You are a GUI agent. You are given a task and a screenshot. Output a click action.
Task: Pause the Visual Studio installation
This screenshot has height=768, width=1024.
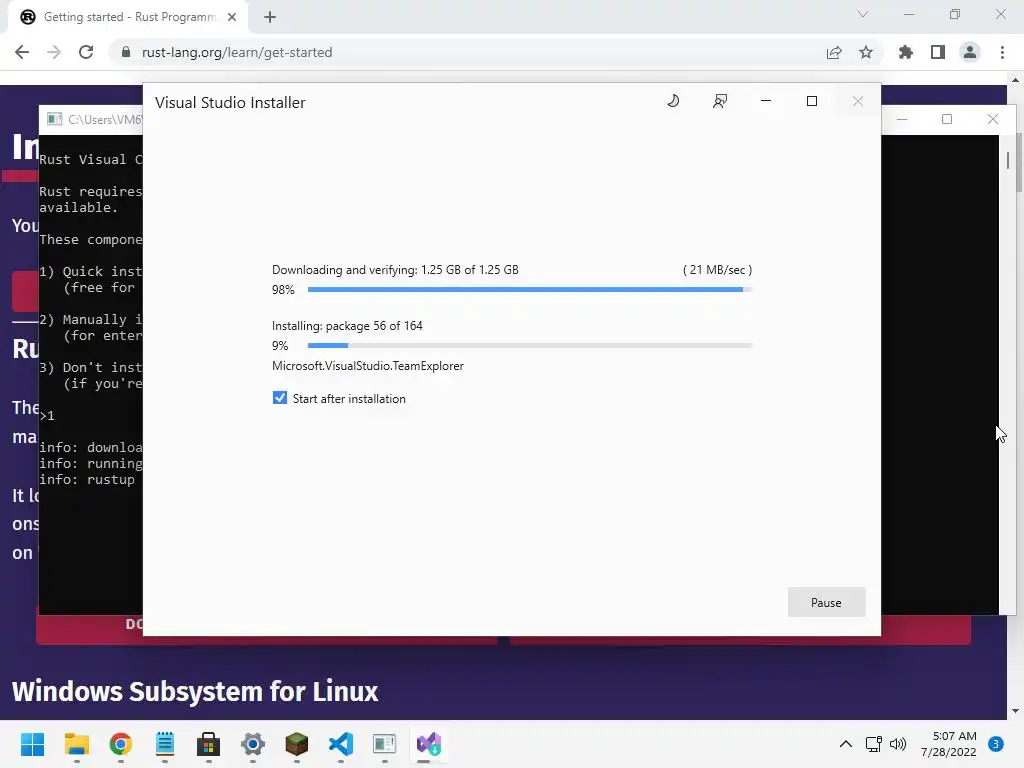pyautogui.click(x=826, y=602)
